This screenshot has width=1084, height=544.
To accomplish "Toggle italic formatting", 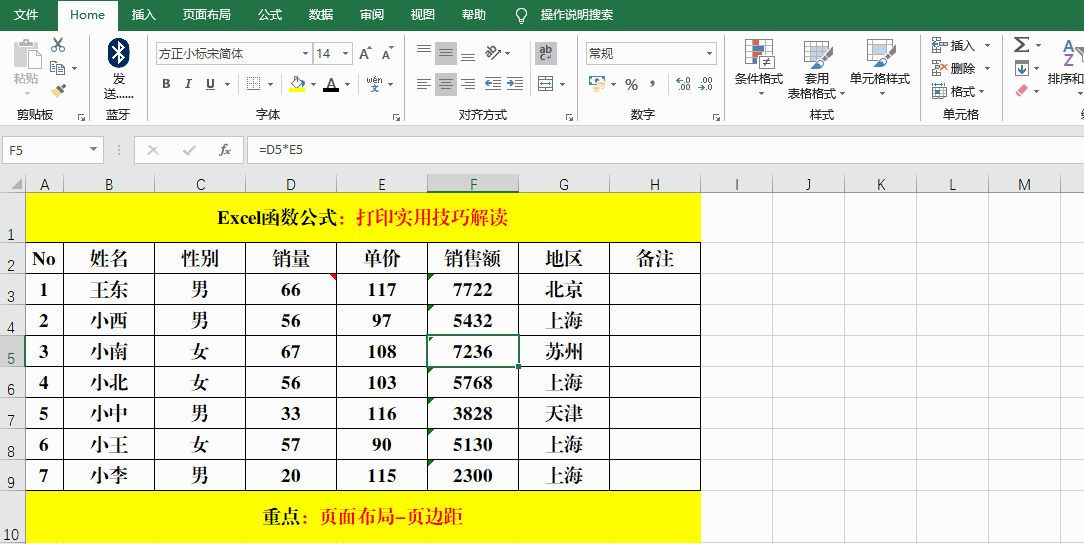I will coord(188,84).
